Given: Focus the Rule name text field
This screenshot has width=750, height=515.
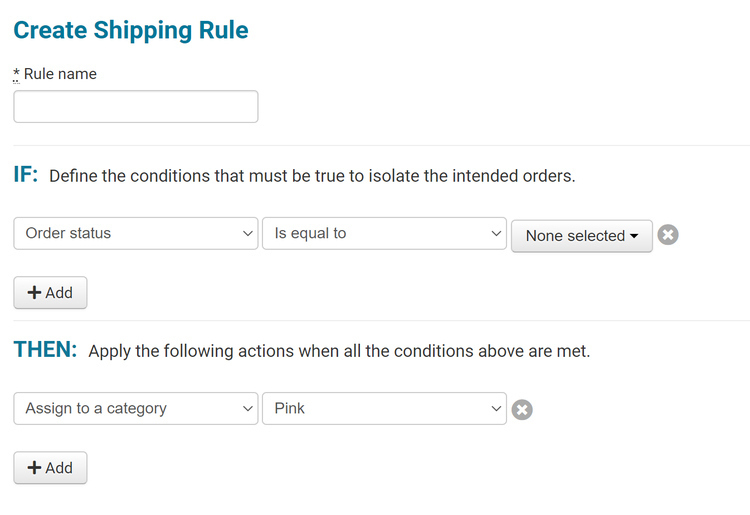Looking at the screenshot, I should tap(135, 107).
